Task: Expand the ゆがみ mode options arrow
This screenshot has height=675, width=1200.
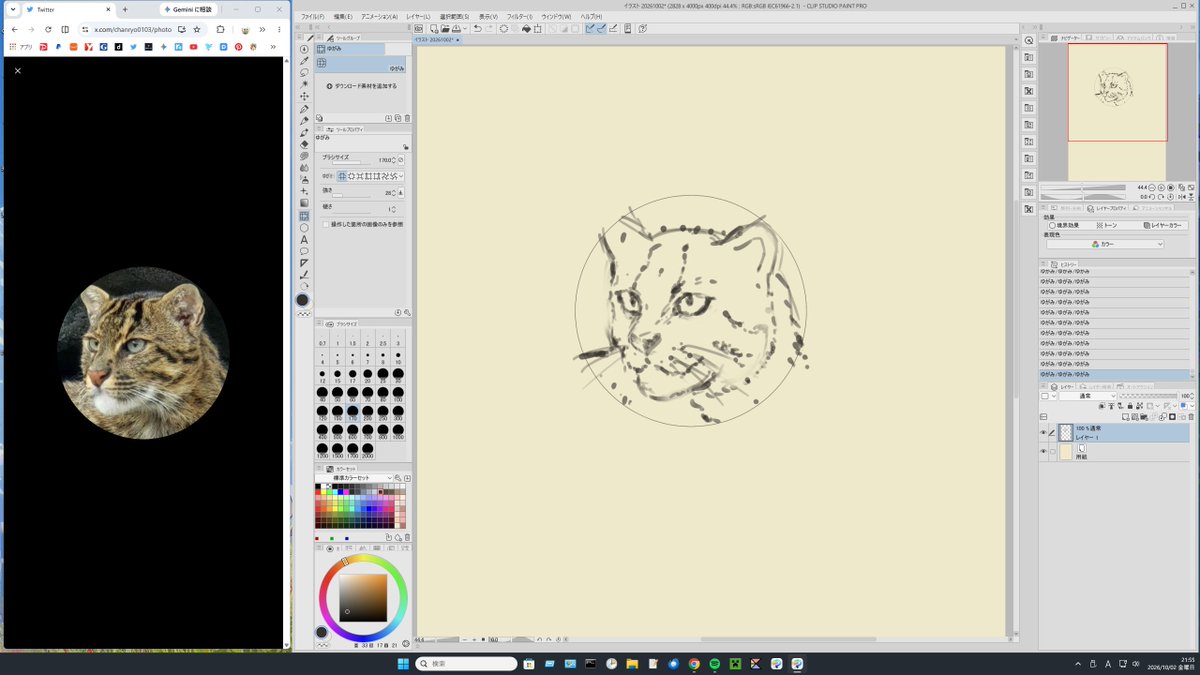Action: pyautogui.click(x=401, y=176)
